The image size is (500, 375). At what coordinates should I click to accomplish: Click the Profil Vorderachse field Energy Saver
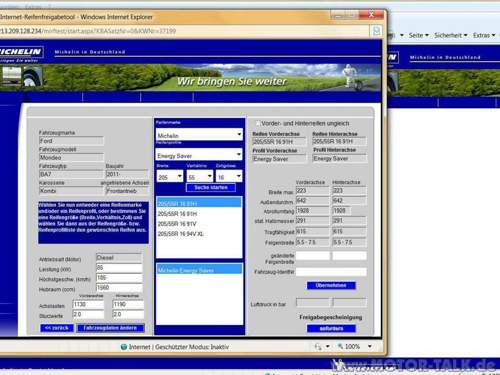(x=279, y=159)
